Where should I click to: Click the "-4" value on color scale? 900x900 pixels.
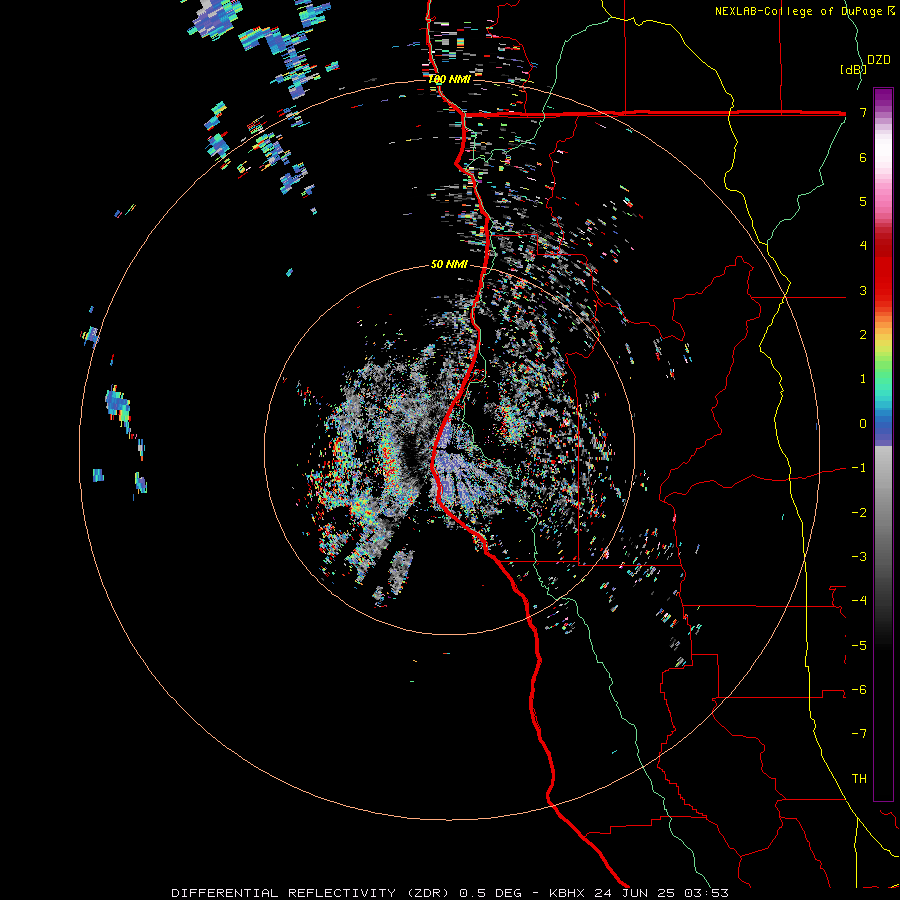859,601
